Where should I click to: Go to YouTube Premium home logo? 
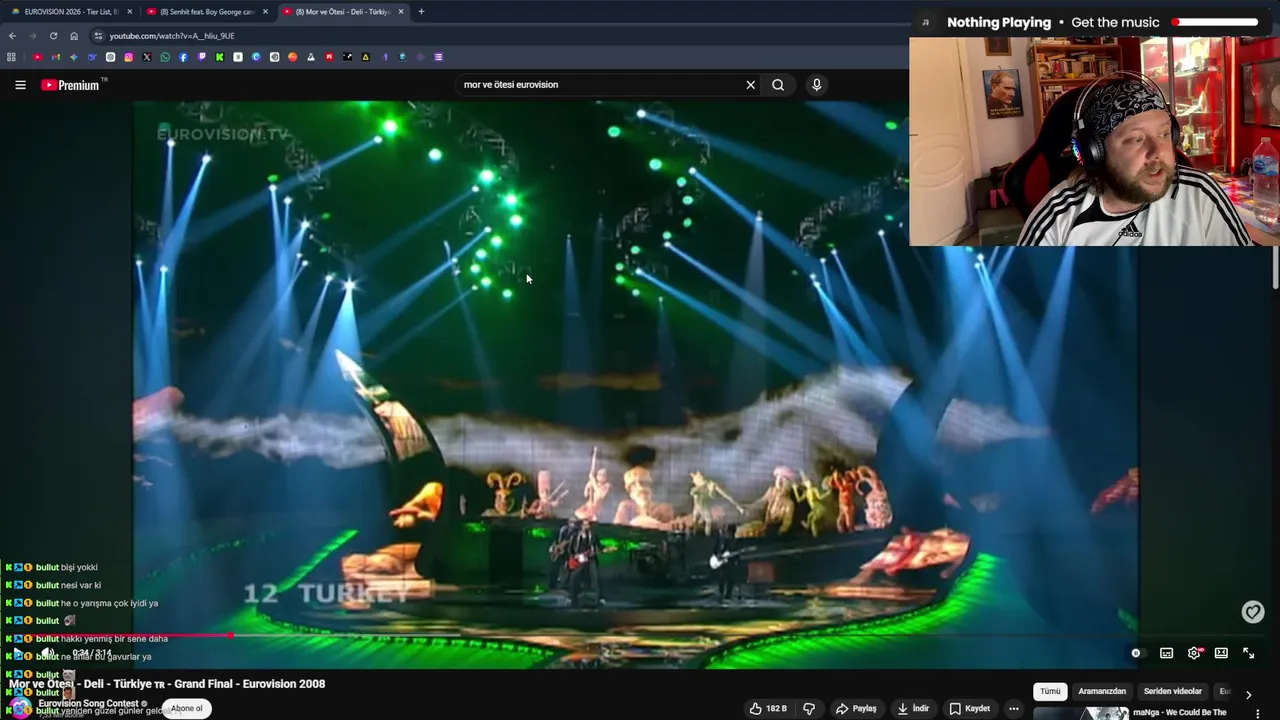point(70,85)
